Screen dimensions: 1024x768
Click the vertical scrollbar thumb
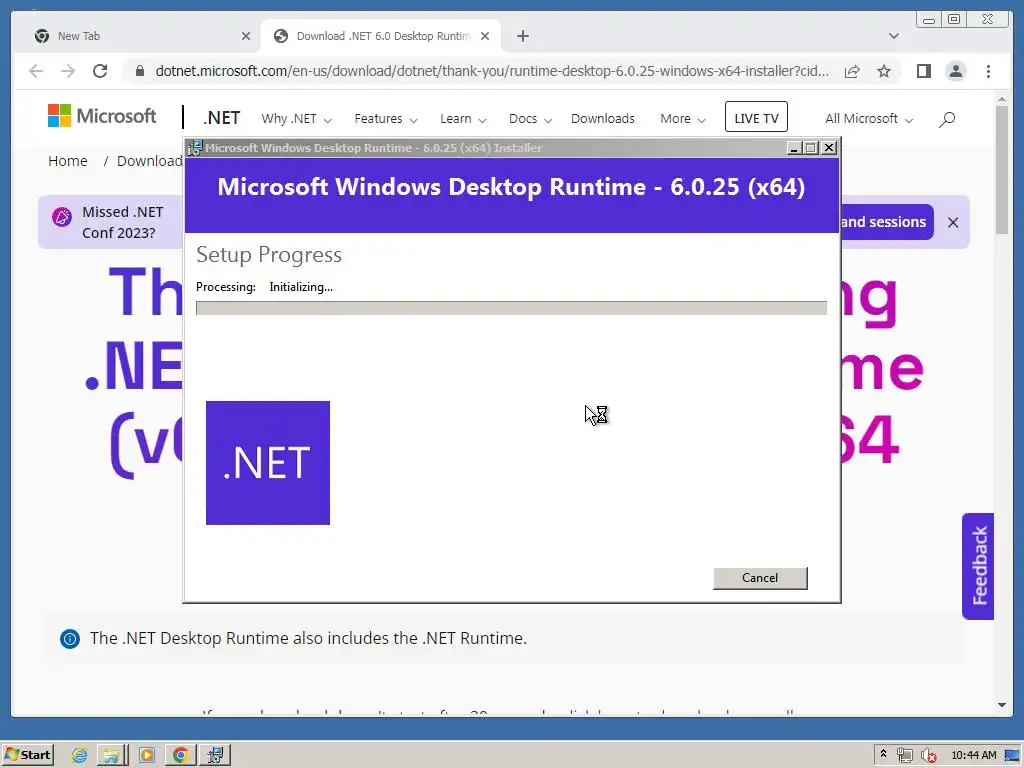(x=1002, y=170)
